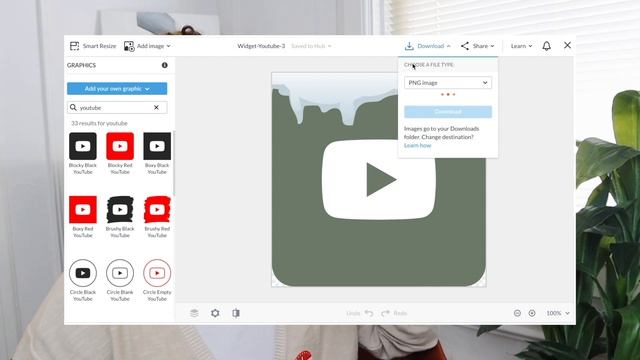Open the Learn menu
Image resolution: width=640 pixels, height=360 pixels.
click(x=521, y=46)
